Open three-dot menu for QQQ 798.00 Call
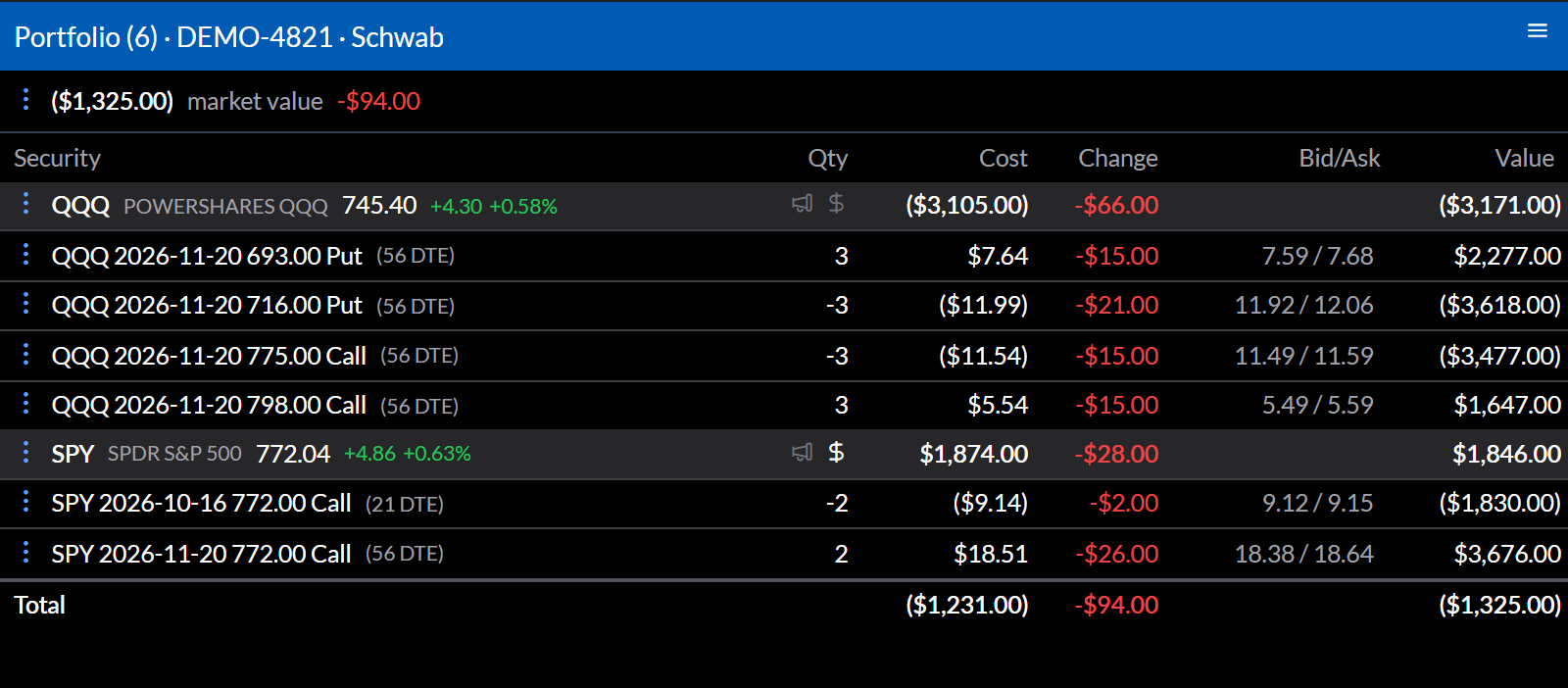 tap(25, 403)
